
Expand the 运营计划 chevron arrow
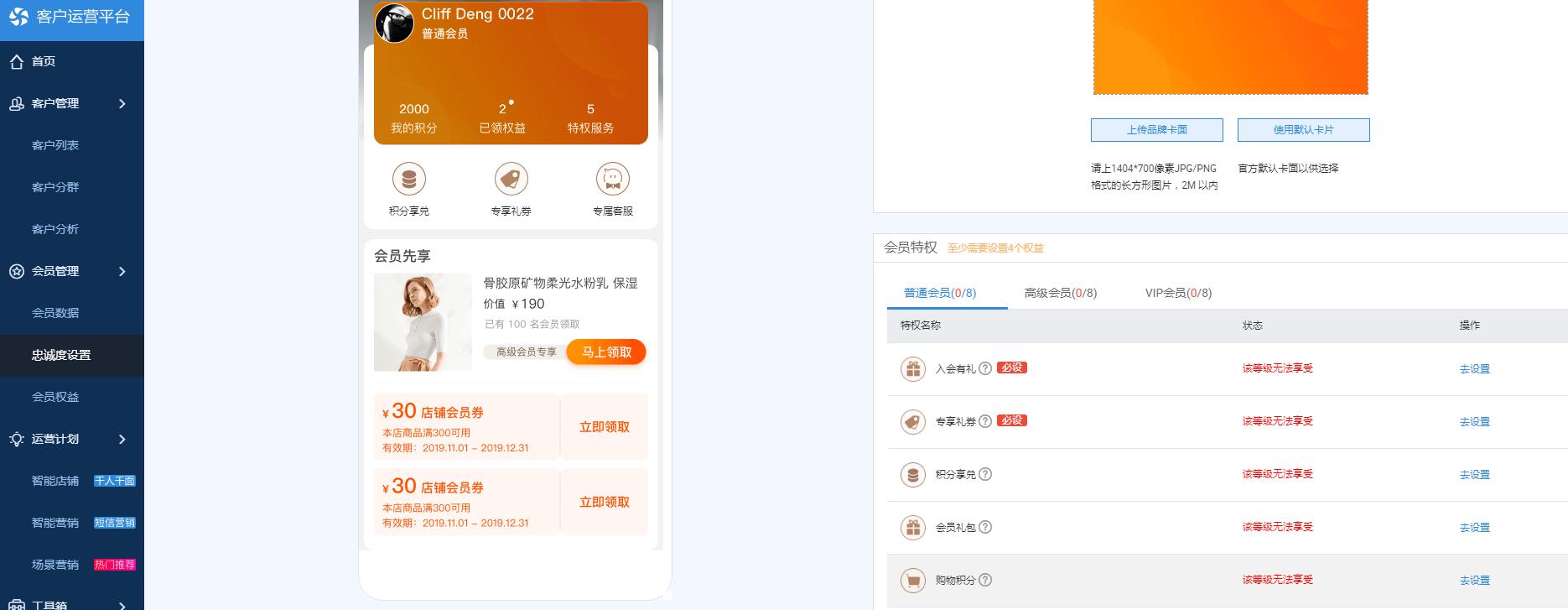122,439
